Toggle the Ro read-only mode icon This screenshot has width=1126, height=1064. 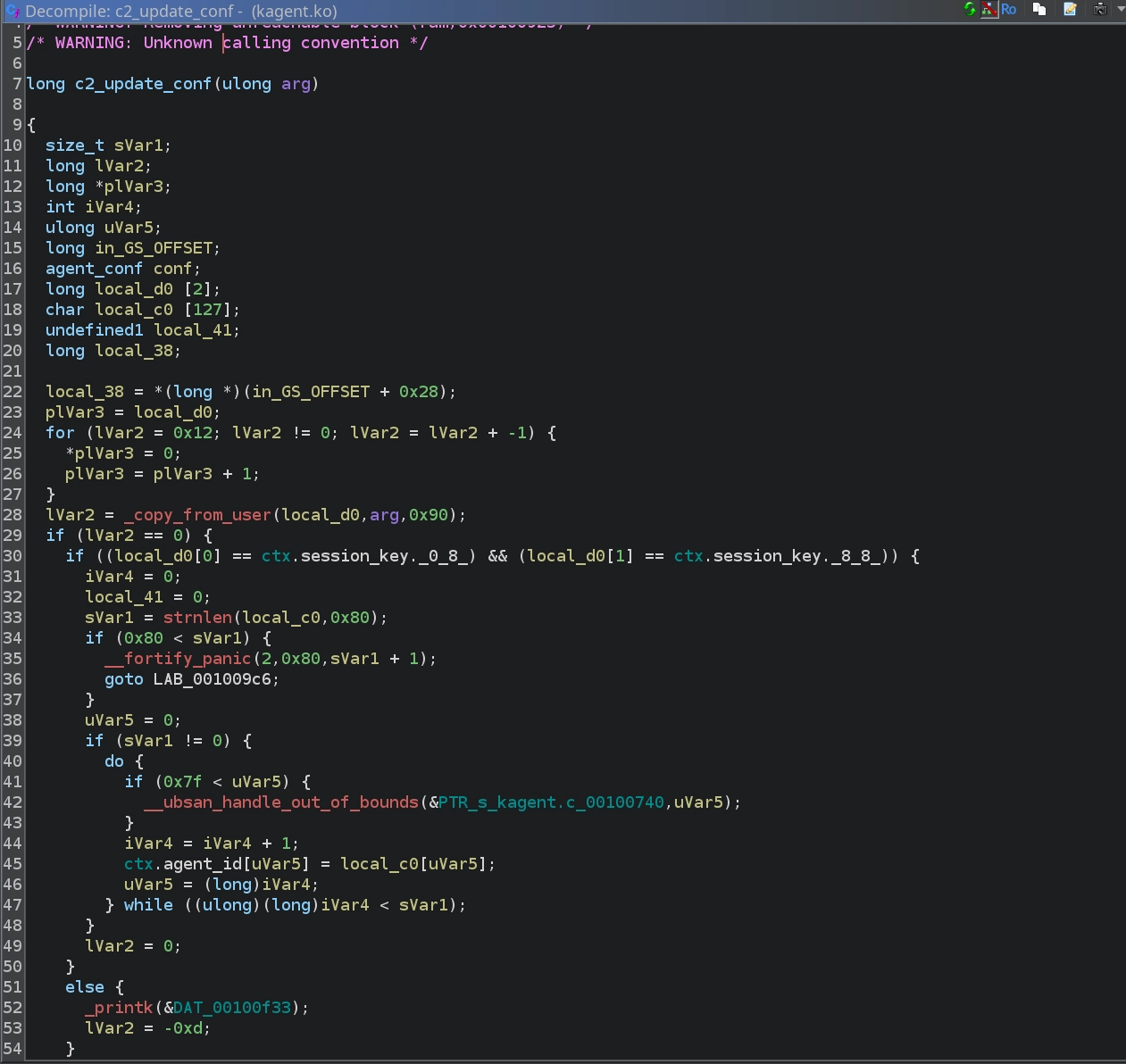pos(1009,10)
